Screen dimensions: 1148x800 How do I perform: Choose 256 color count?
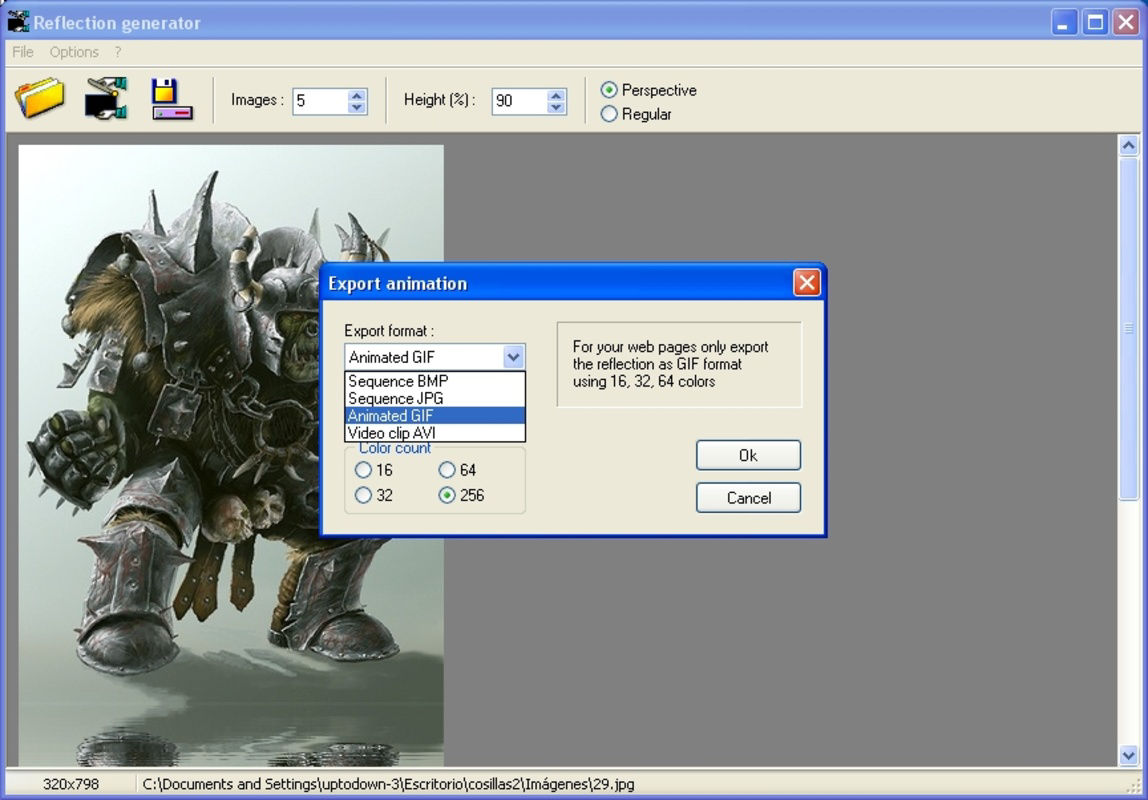pos(447,496)
